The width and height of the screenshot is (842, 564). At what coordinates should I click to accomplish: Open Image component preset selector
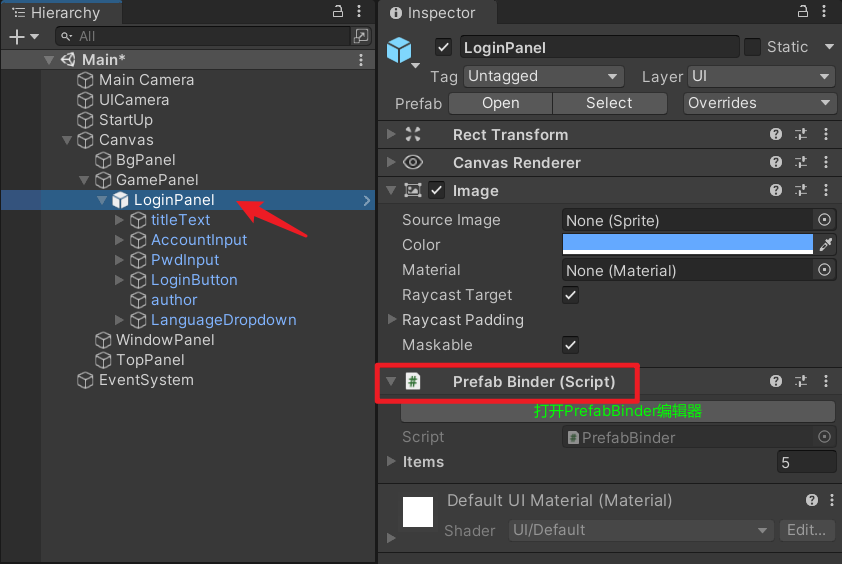tap(801, 190)
